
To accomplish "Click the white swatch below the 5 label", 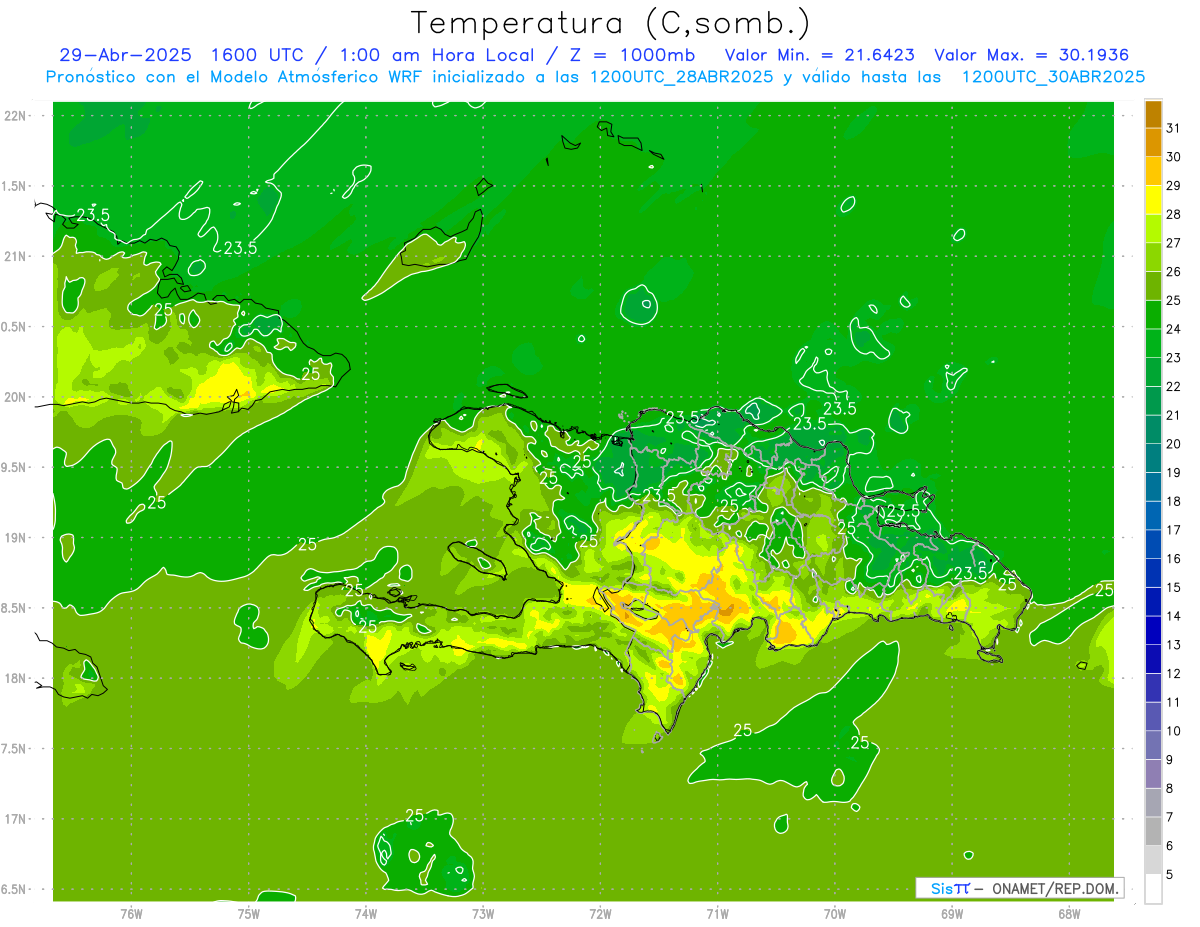I will (1153, 889).
